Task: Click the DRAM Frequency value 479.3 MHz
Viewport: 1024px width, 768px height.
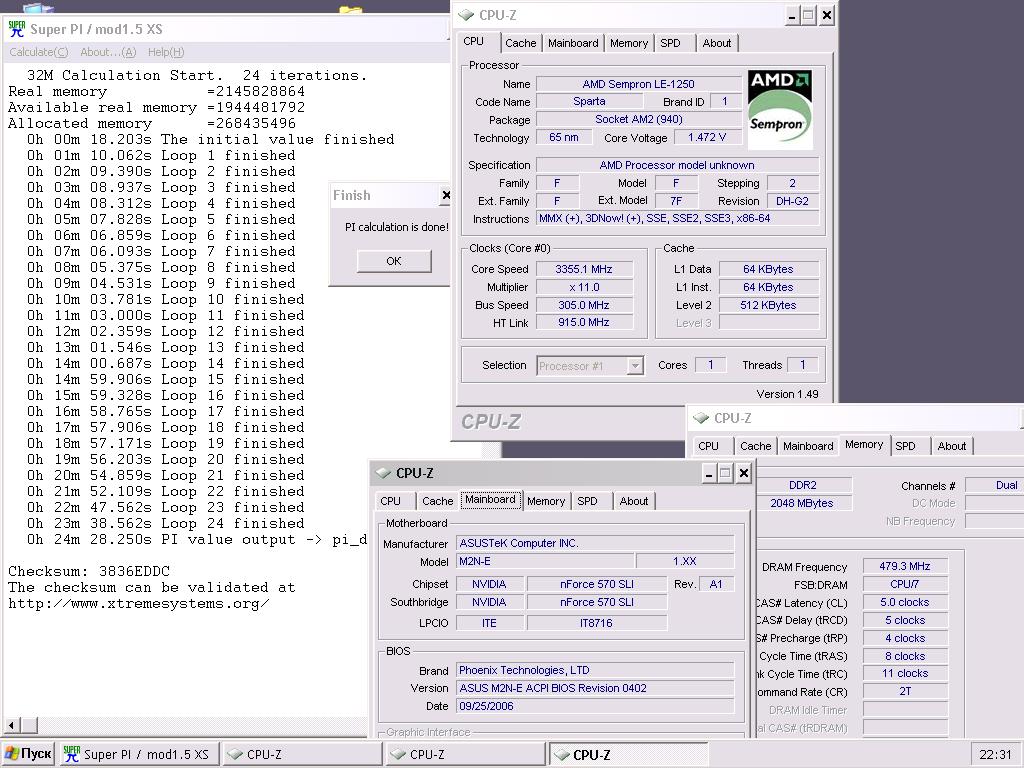Action: 904,566
